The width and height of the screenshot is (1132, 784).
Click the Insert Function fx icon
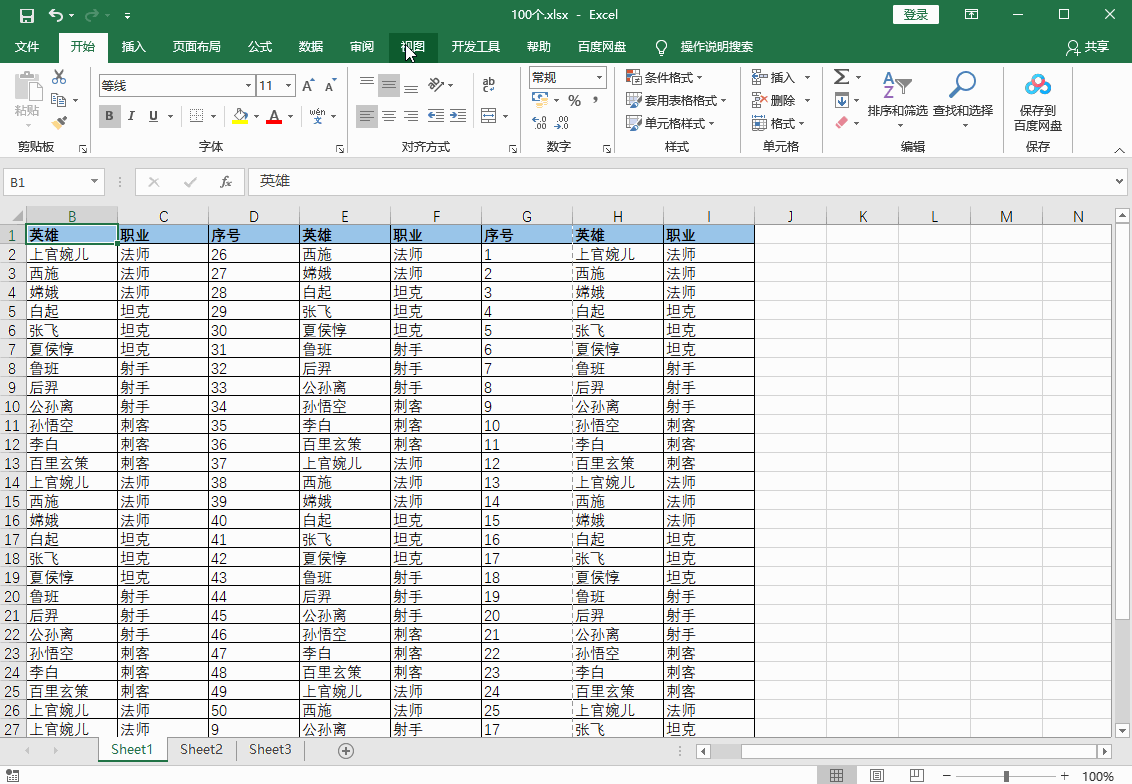point(226,182)
